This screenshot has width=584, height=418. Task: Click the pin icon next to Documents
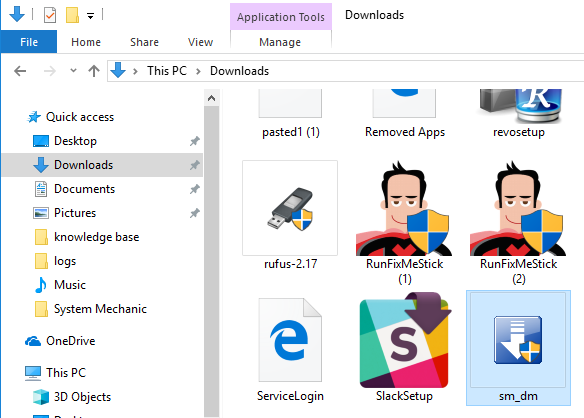[x=194, y=189]
